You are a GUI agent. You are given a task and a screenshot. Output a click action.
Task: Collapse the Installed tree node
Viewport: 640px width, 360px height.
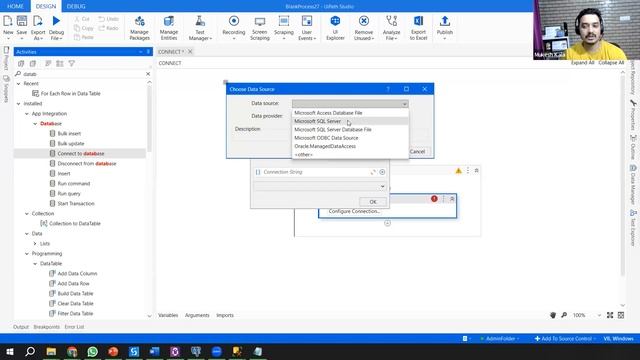click(x=18, y=104)
